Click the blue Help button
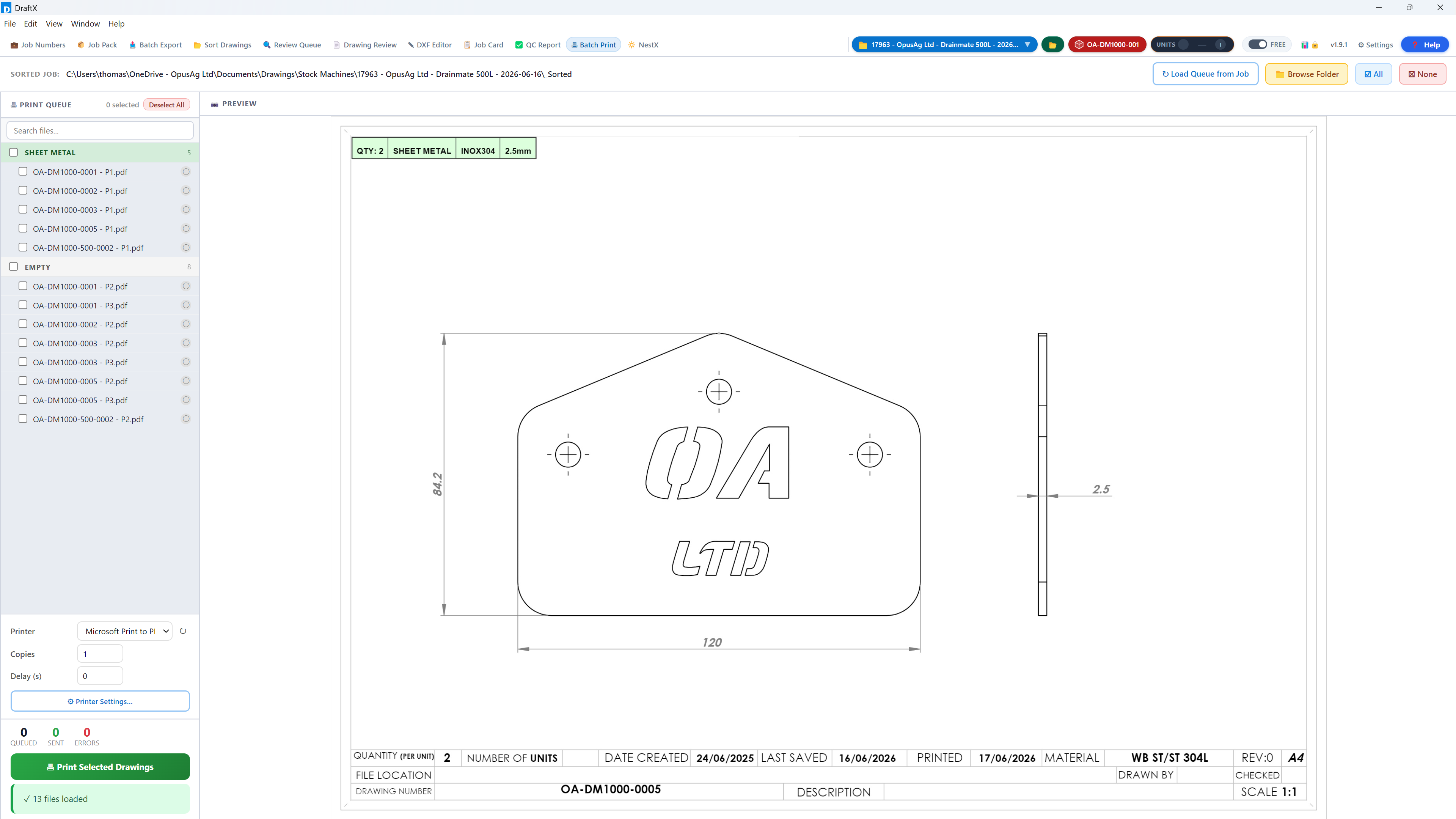Screen dimensions: 1456x819 1425,45
